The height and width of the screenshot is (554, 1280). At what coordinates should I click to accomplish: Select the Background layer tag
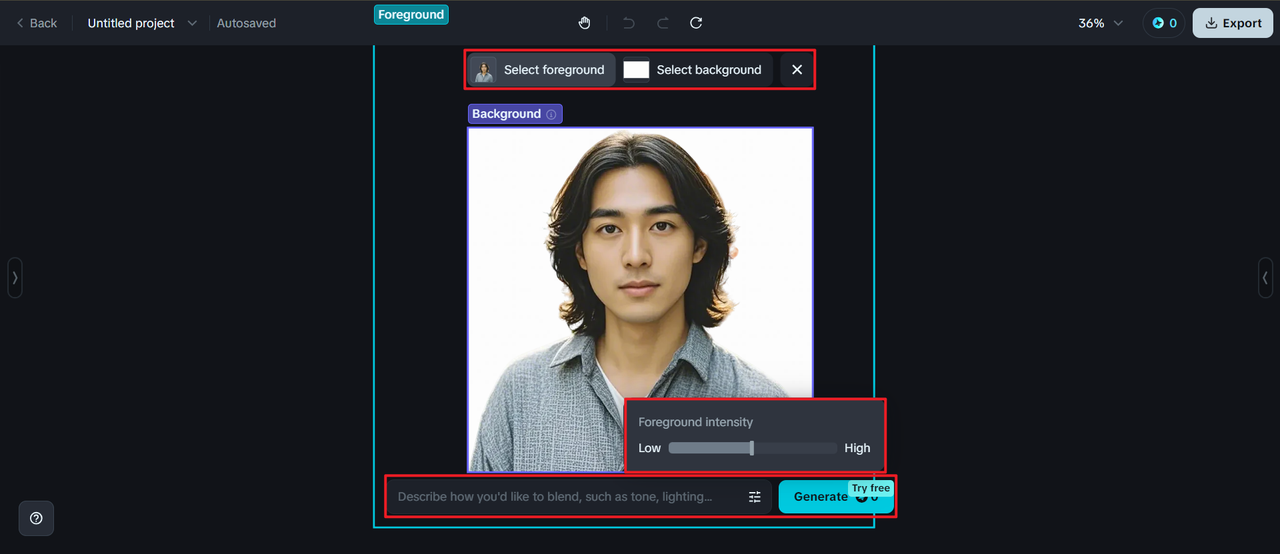coord(515,114)
